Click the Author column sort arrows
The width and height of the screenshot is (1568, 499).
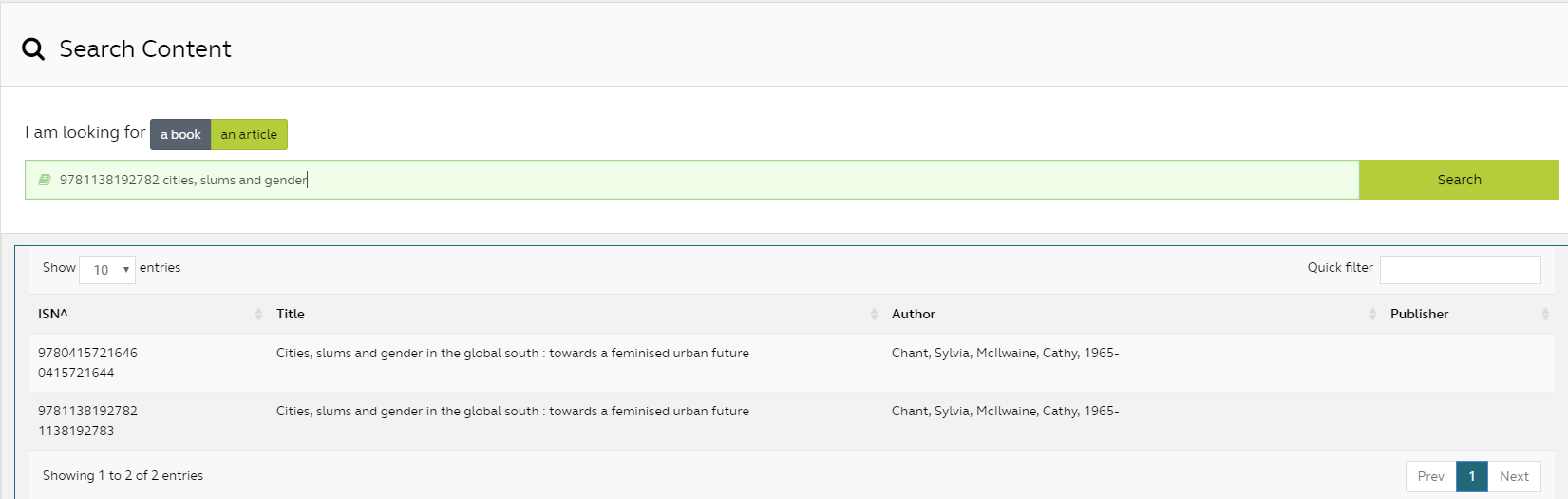point(1372,314)
